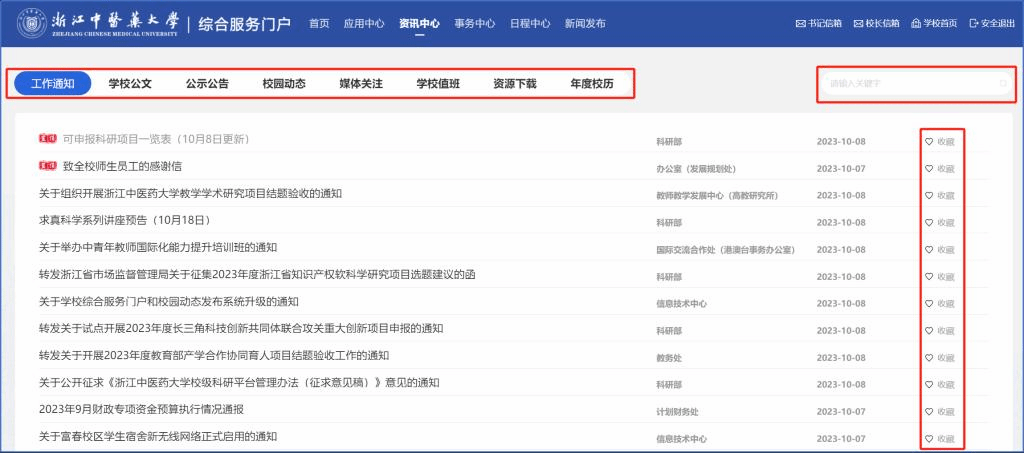Open 应用中心 in top navigation

[x=363, y=23]
